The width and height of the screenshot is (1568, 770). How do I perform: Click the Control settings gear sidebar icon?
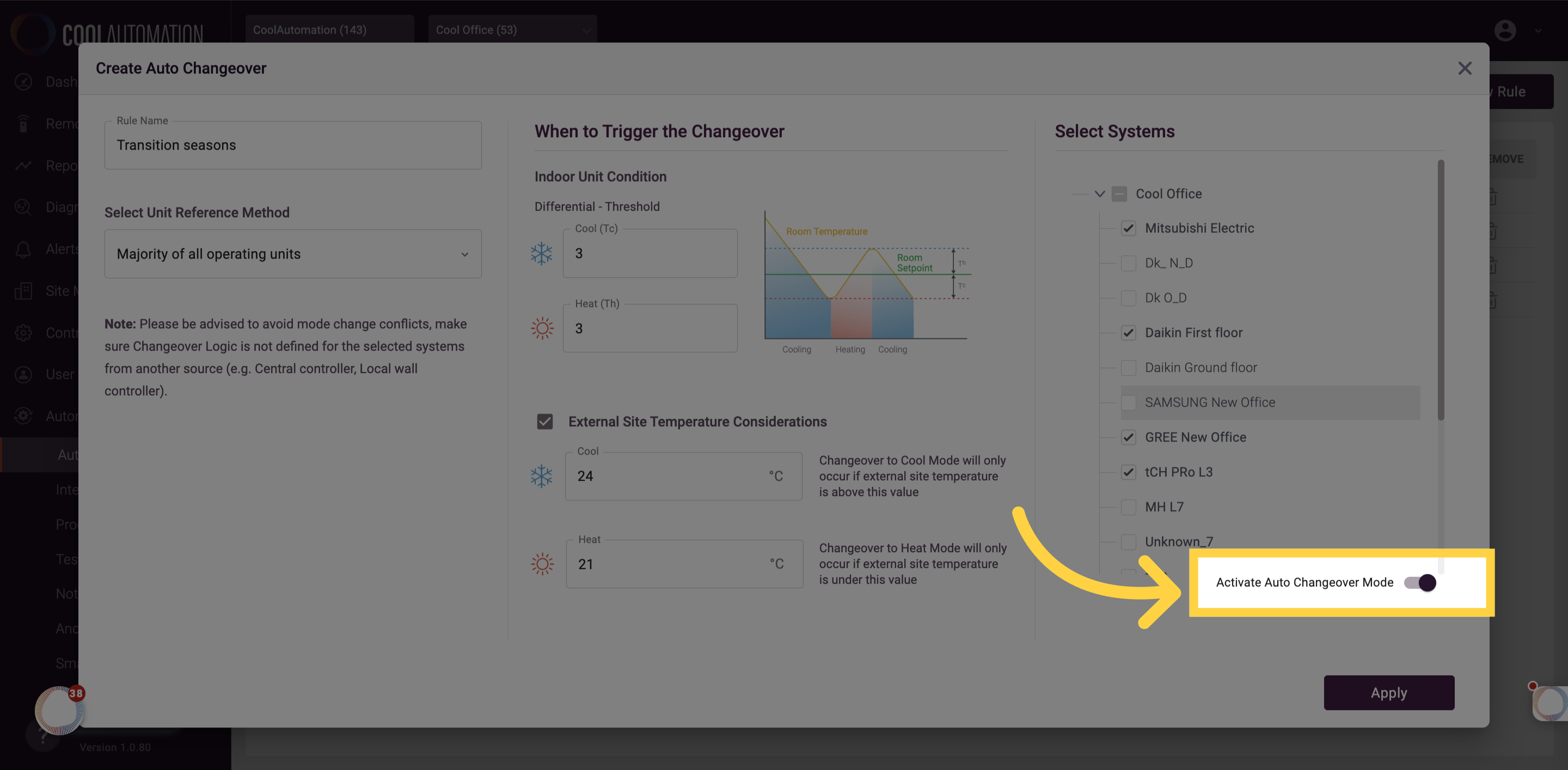click(23, 332)
